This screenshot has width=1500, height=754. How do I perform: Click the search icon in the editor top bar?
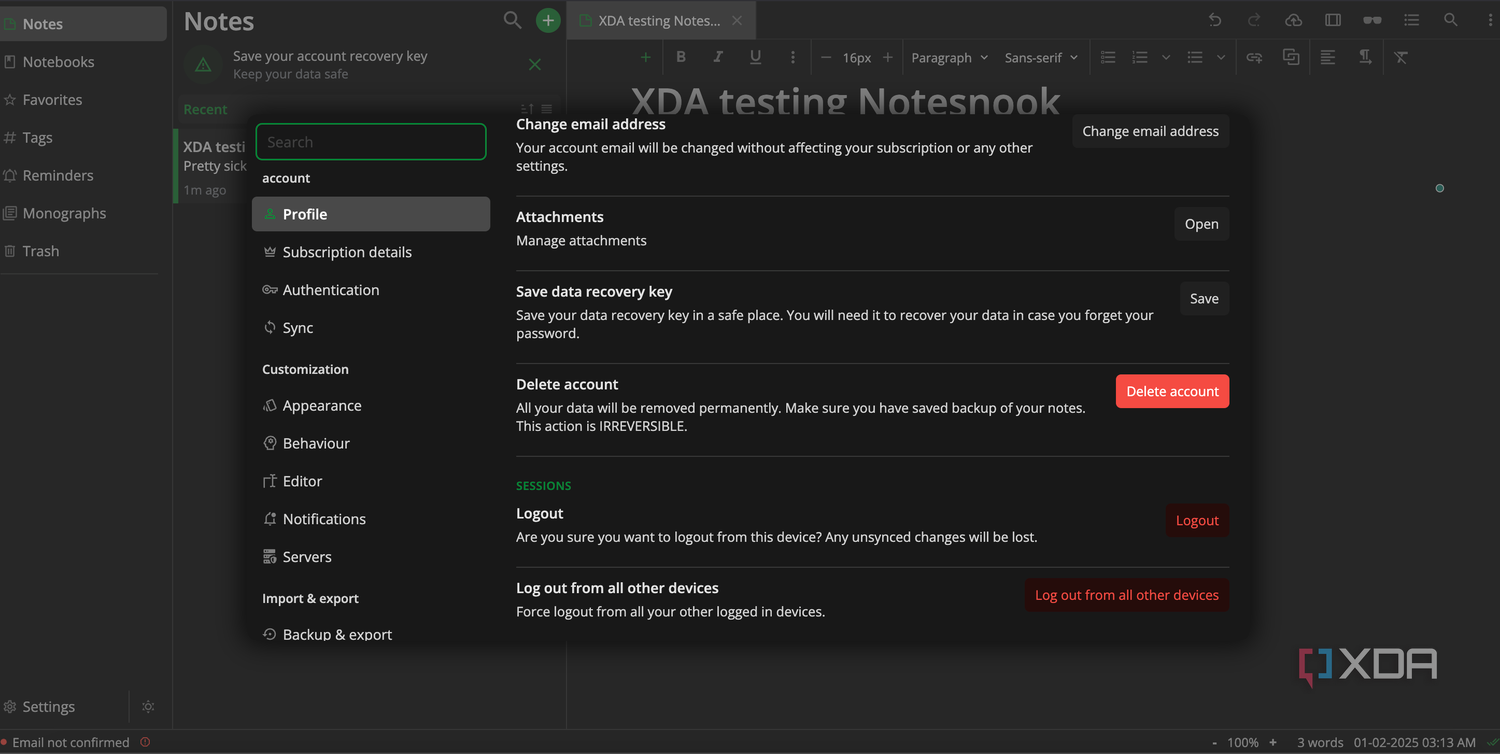click(x=1451, y=20)
